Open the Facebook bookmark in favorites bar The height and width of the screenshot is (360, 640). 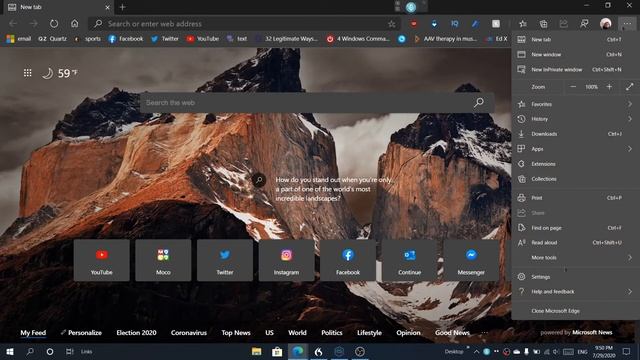click(x=126, y=39)
